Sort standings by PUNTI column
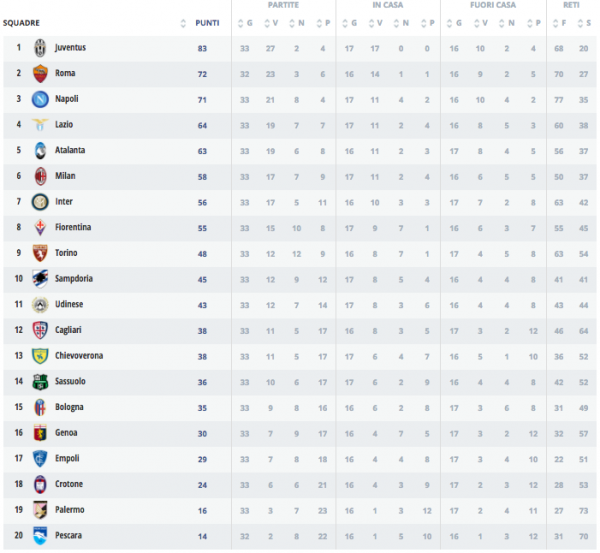 pyautogui.click(x=208, y=22)
